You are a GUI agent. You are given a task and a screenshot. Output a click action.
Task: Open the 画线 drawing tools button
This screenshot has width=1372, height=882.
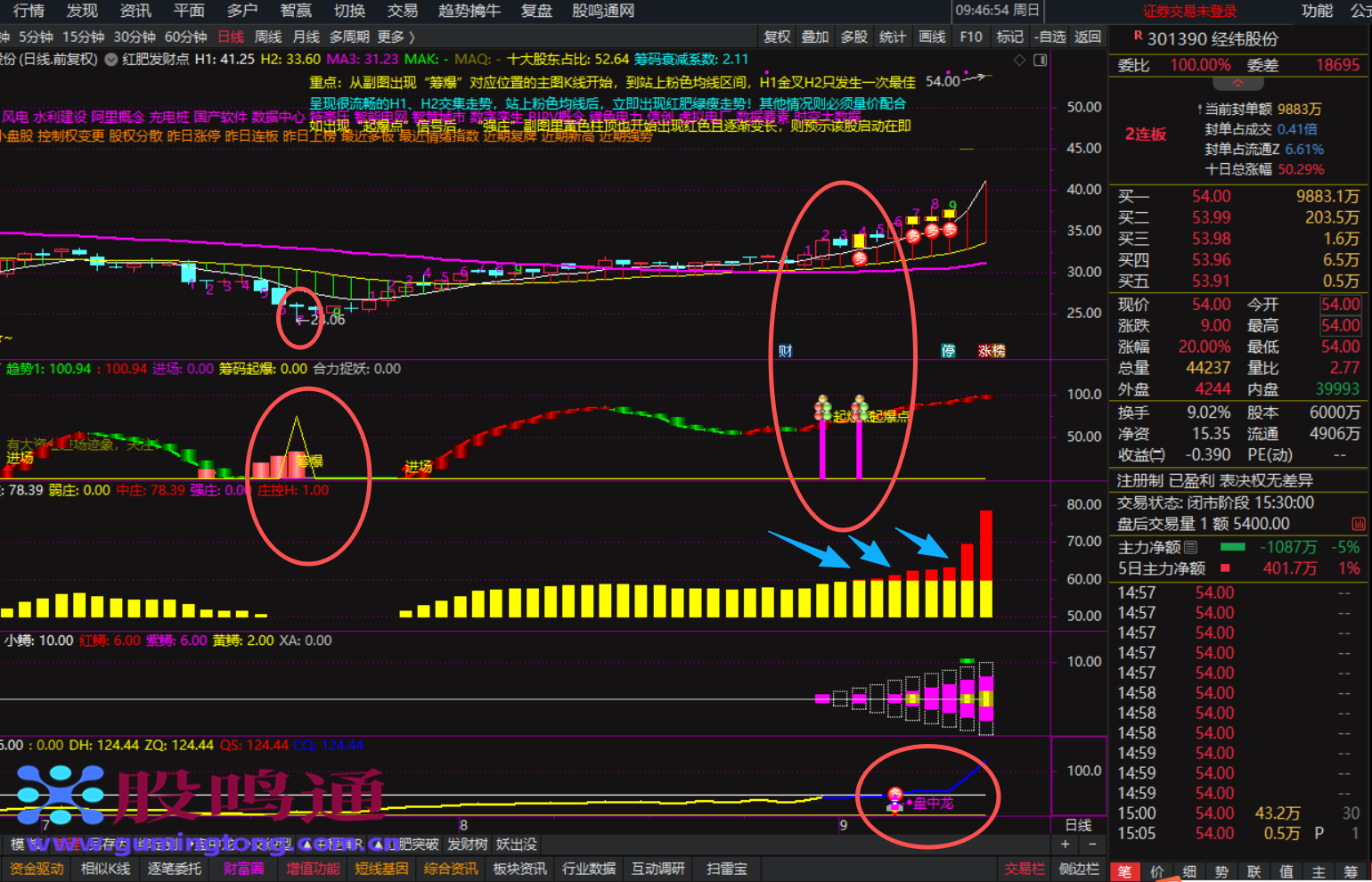pyautogui.click(x=932, y=37)
